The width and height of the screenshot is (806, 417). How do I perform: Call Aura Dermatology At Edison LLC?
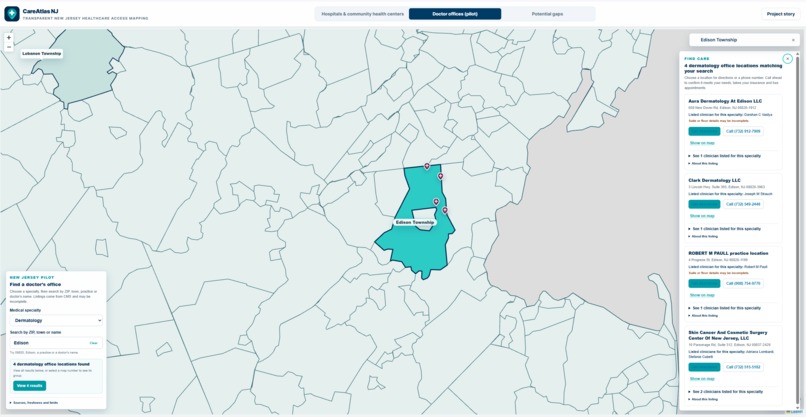click(x=743, y=131)
